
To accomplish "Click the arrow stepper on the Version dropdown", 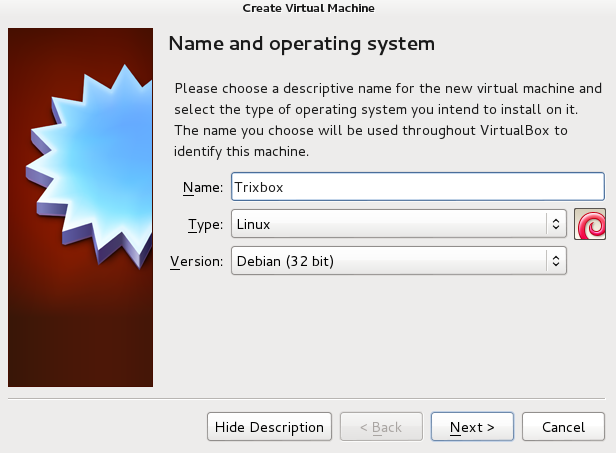I will click(x=556, y=261).
